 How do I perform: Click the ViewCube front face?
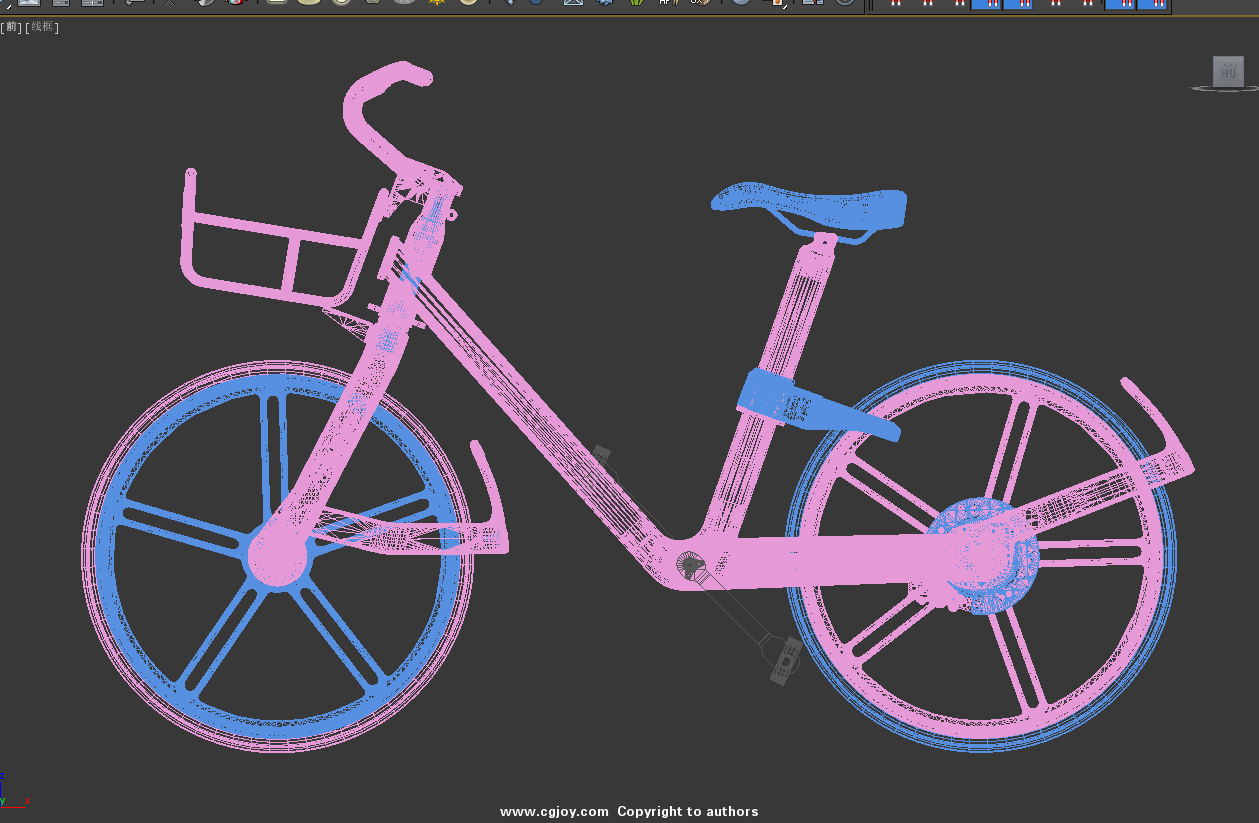click(x=1228, y=71)
